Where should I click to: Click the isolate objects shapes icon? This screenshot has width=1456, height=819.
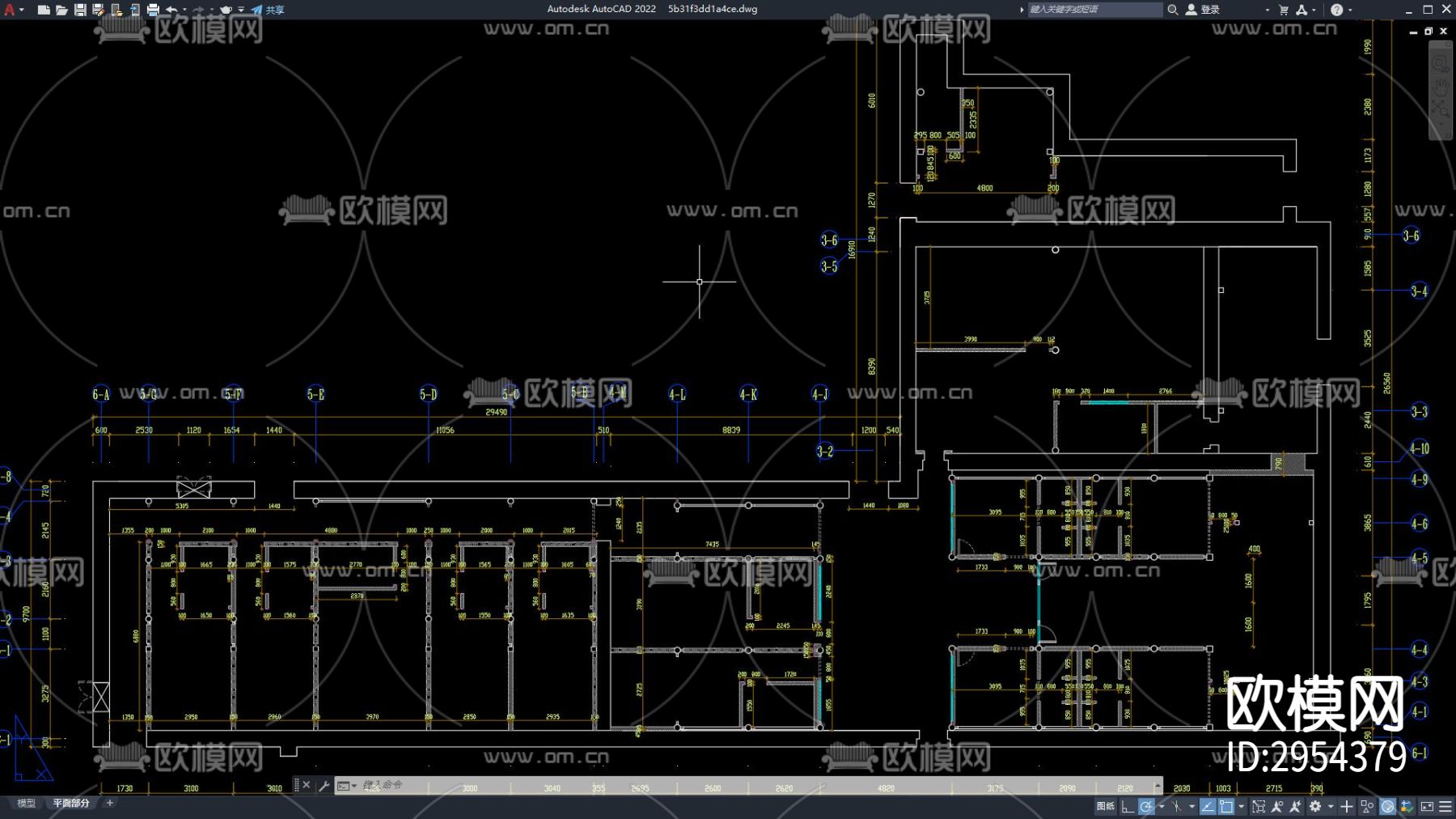click(x=1367, y=806)
